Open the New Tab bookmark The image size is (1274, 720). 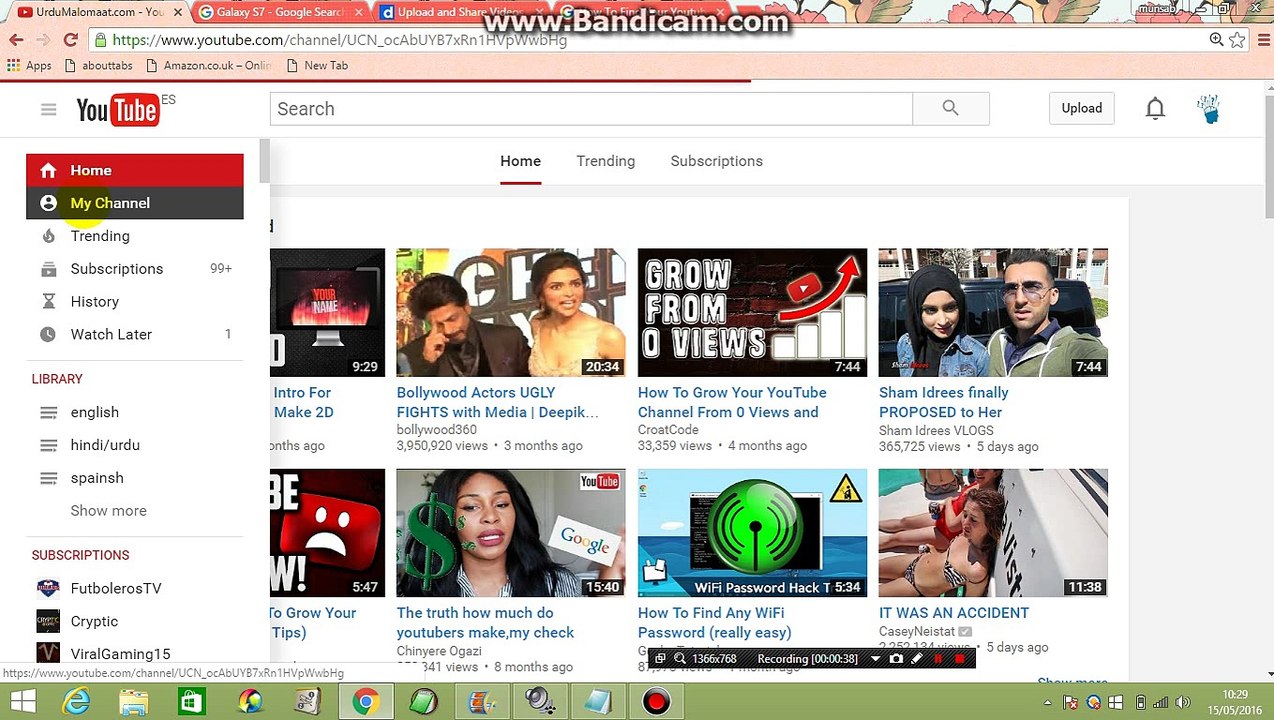click(x=317, y=65)
